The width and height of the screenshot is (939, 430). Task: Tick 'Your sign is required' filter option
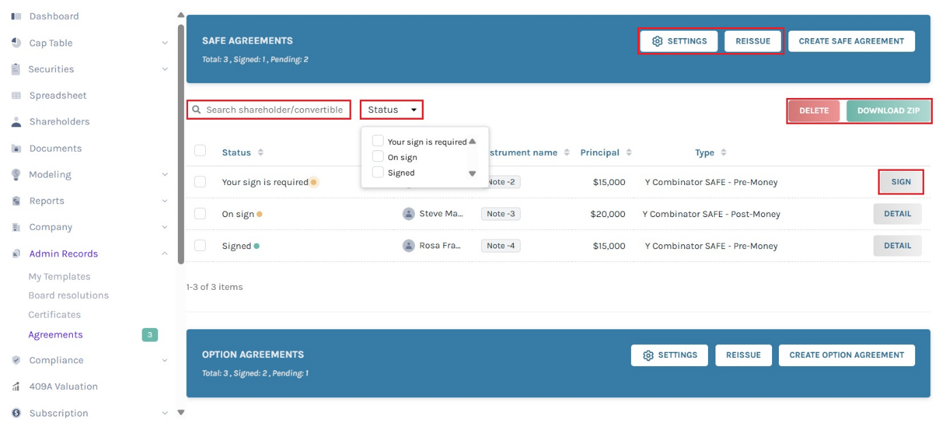pyautogui.click(x=377, y=141)
